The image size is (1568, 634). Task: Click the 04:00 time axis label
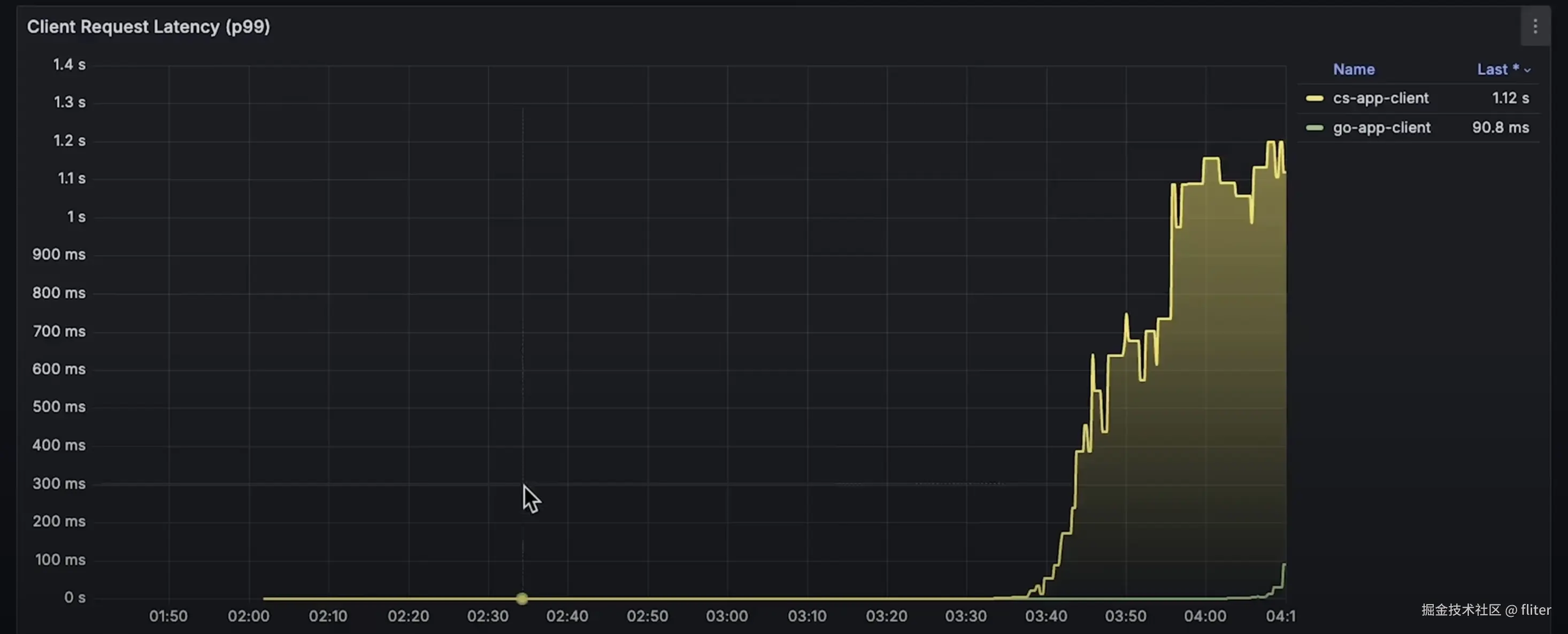point(1204,616)
